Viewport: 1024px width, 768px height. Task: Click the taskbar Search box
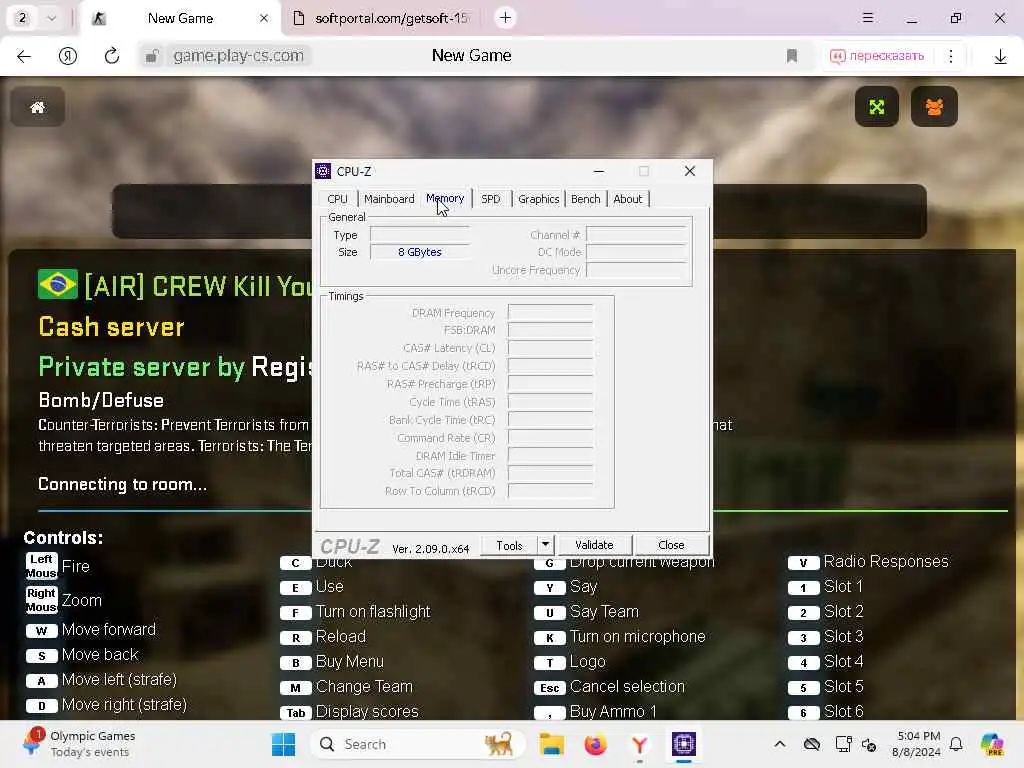click(418, 744)
